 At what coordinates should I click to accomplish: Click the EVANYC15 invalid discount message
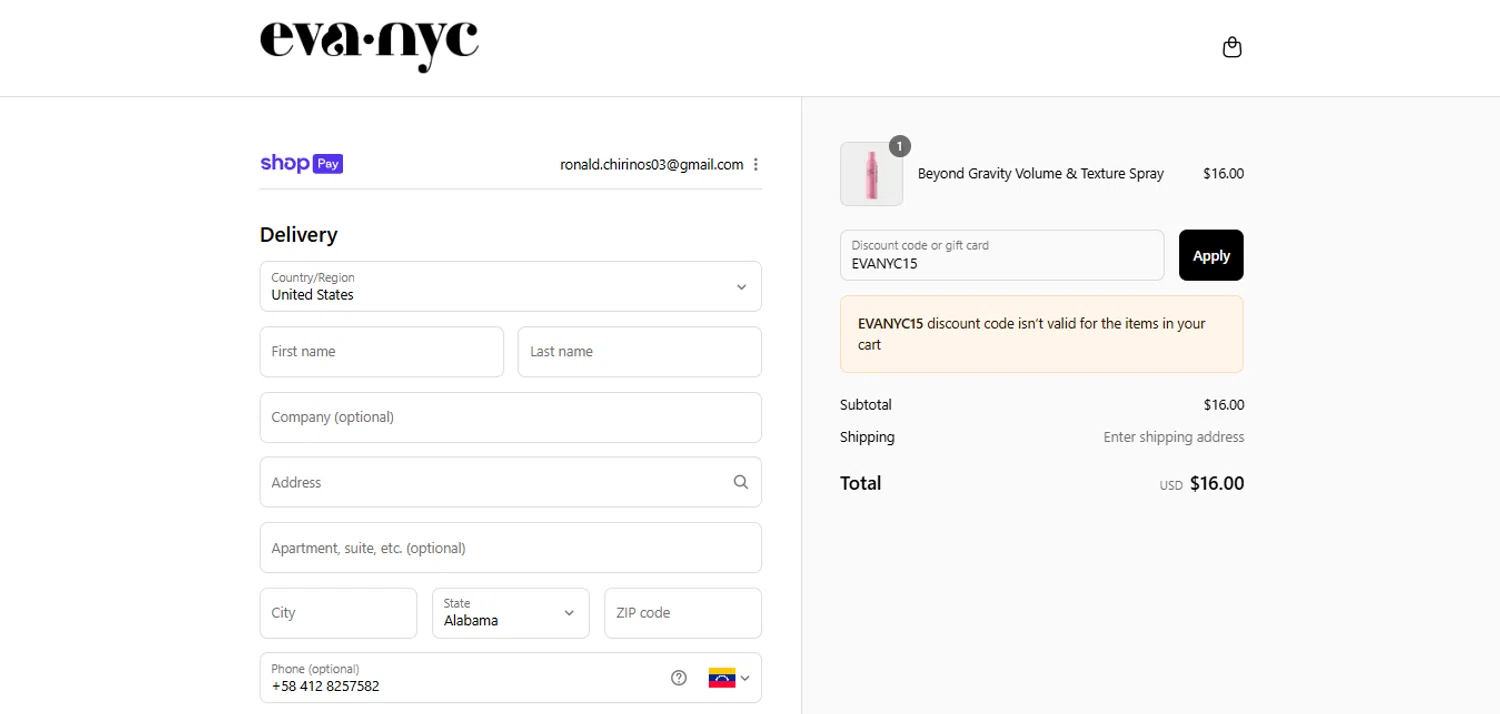pos(1042,334)
